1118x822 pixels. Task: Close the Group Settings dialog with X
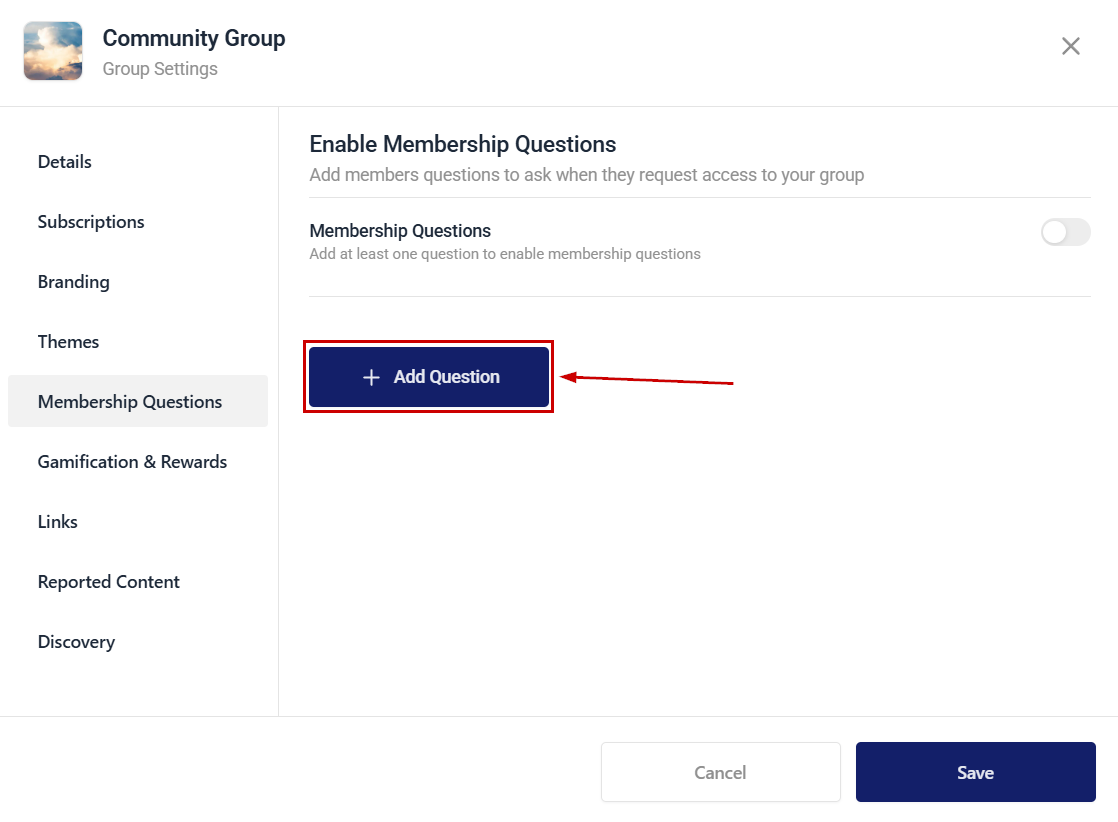click(1070, 46)
